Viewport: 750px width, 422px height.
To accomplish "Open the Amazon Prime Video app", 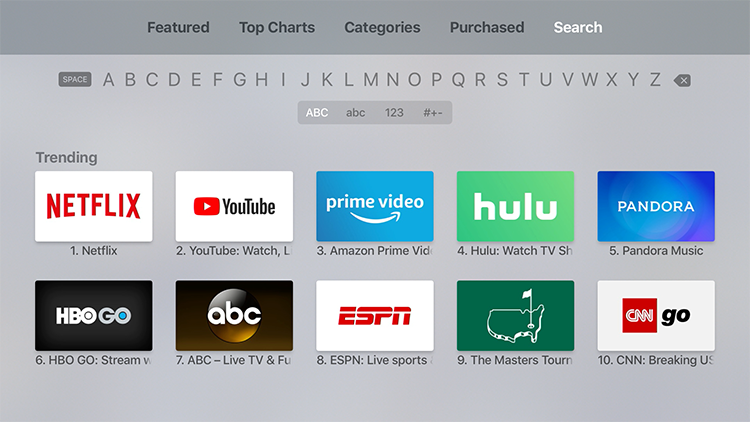I will point(375,206).
